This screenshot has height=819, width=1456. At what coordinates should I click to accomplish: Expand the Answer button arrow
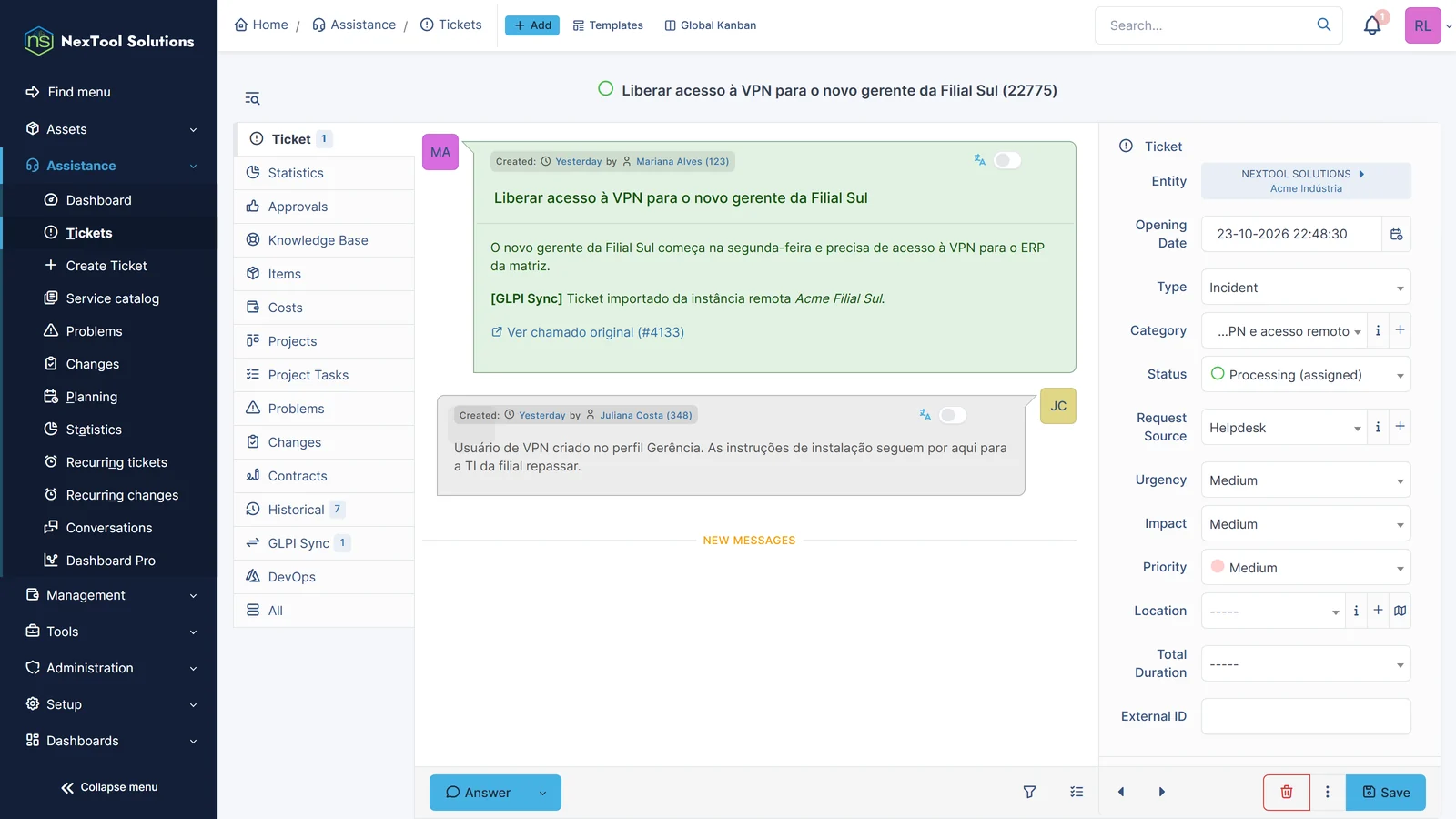click(x=543, y=793)
